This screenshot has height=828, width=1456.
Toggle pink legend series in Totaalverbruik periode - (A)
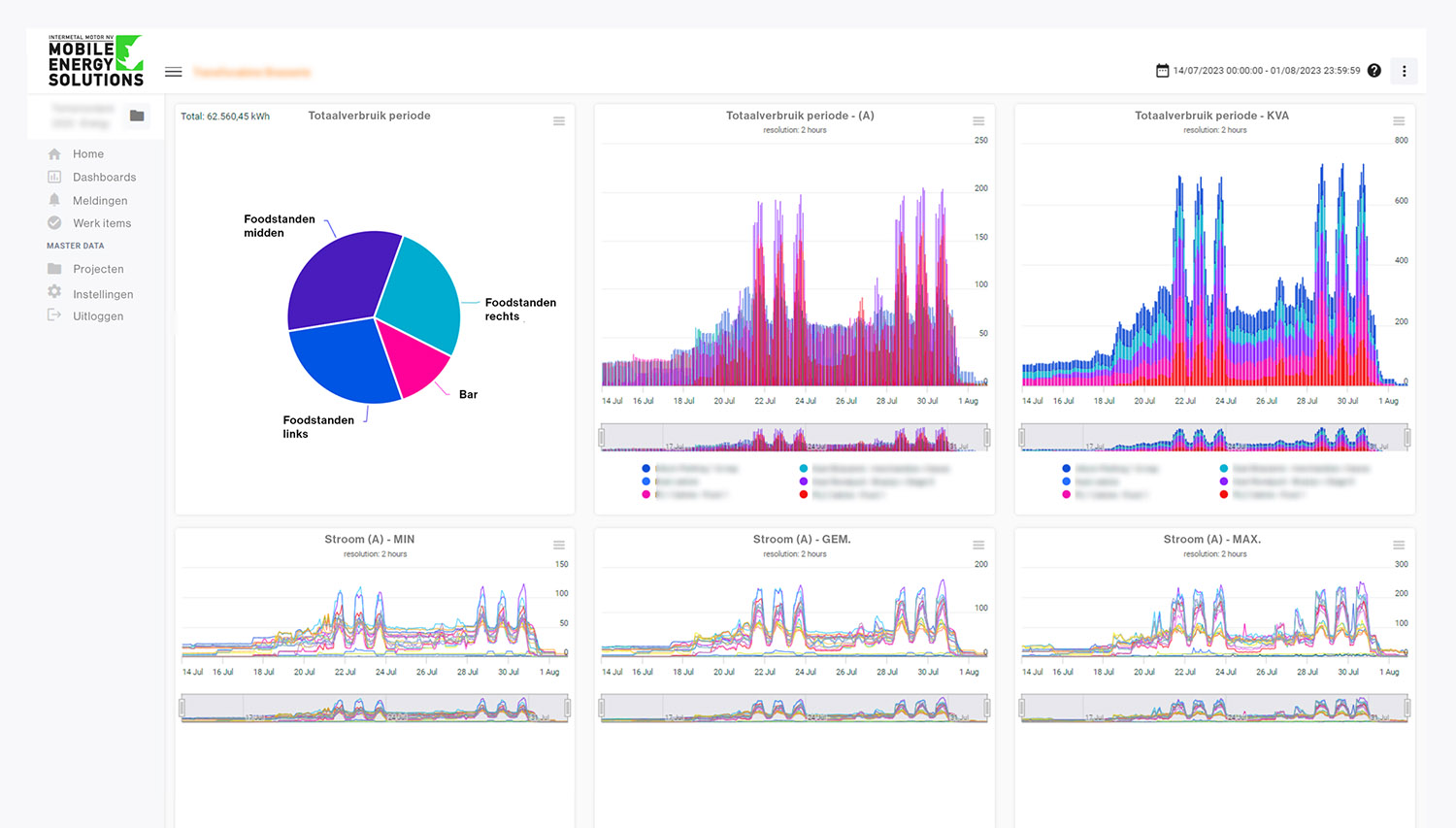click(646, 495)
